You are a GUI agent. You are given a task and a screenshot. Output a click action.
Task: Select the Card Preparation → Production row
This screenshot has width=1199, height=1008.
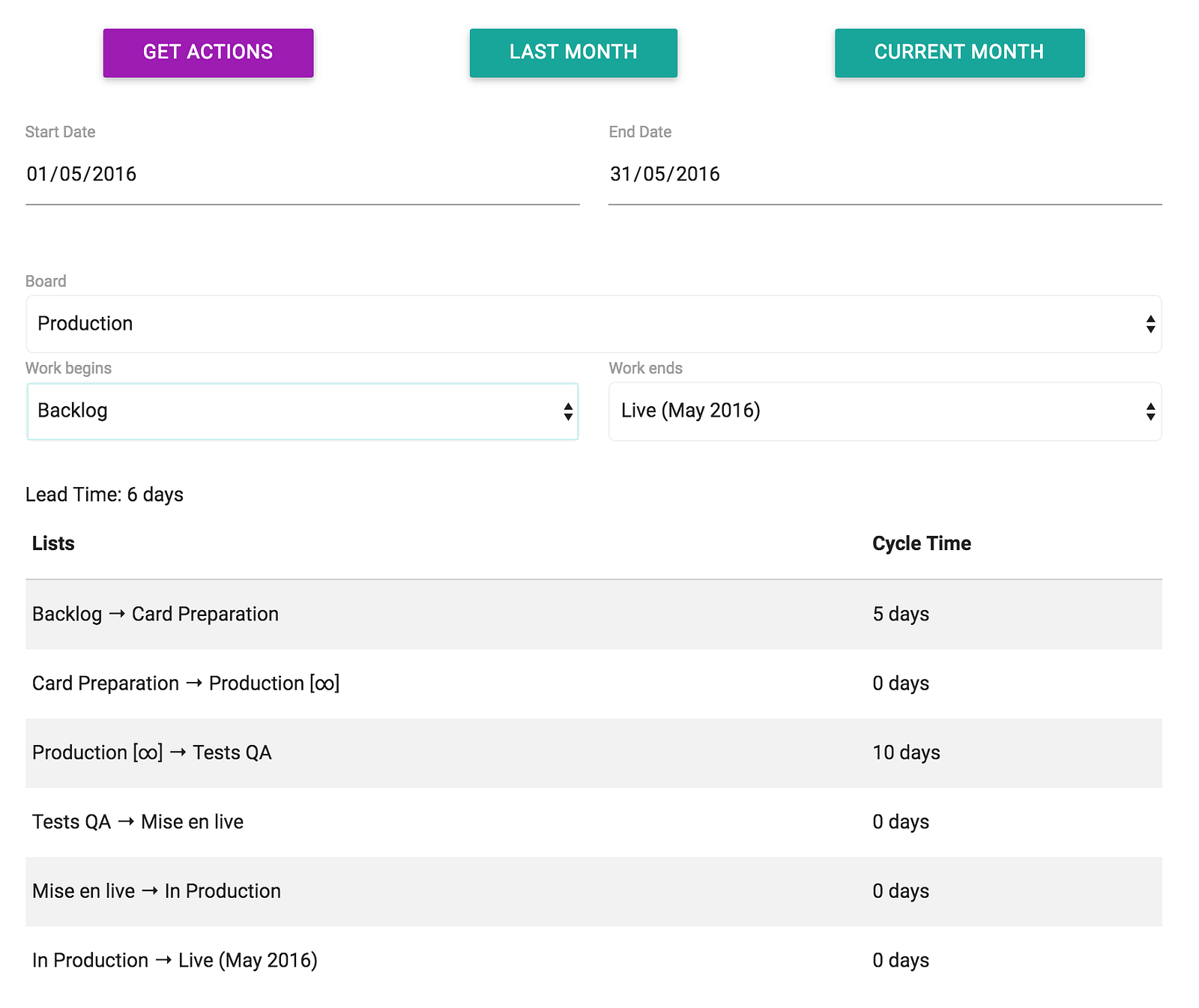pyautogui.click(x=594, y=683)
